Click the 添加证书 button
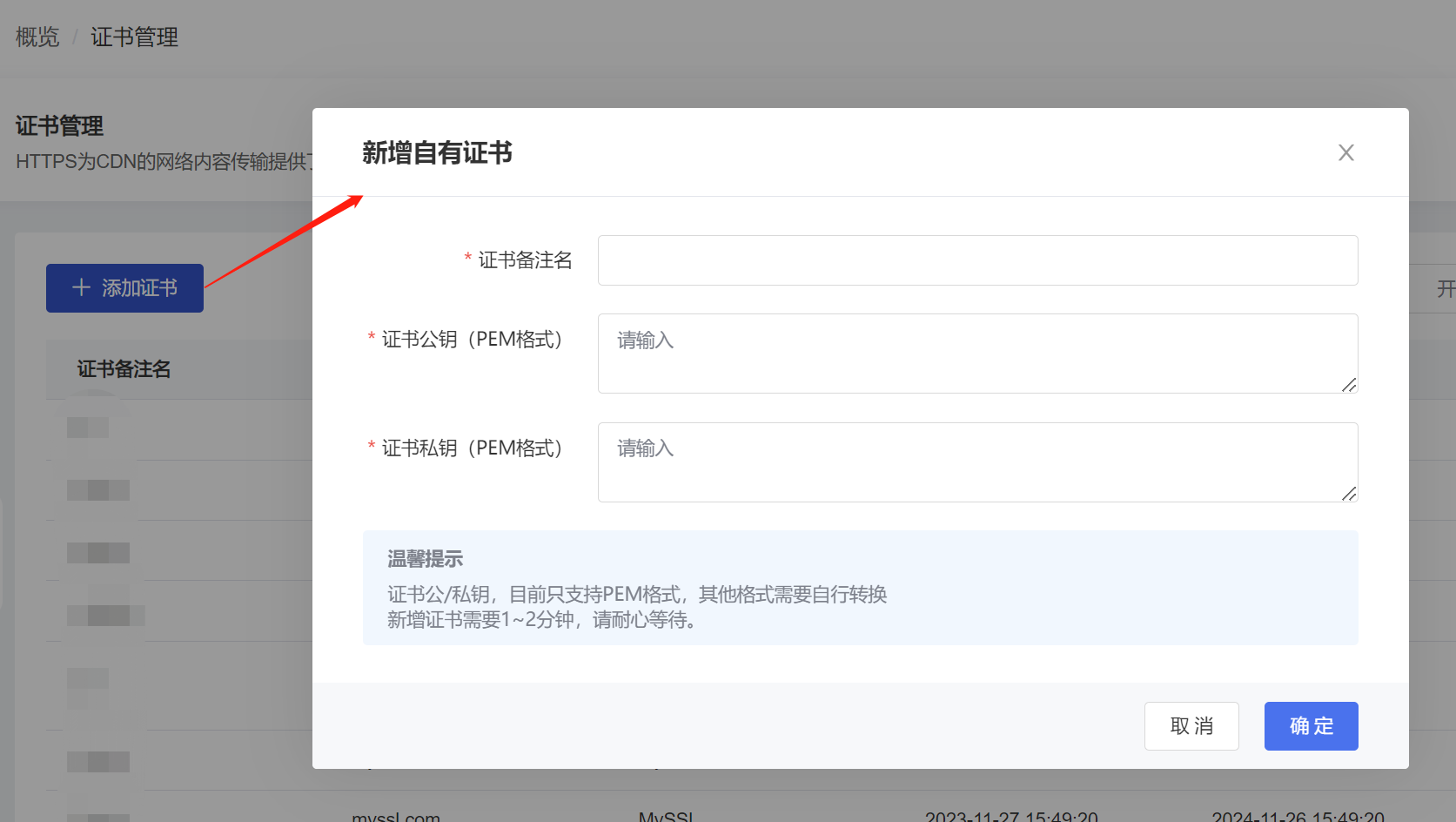Image resolution: width=1456 pixels, height=822 pixels. pos(124,288)
